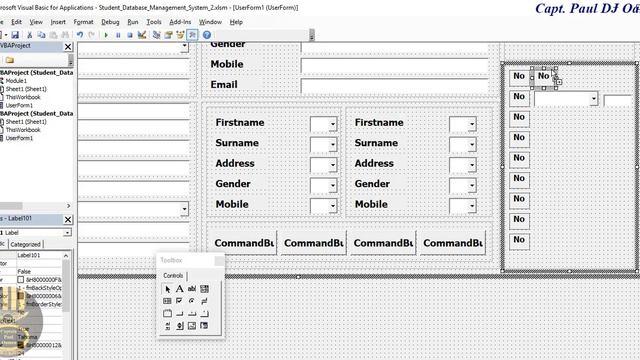This screenshot has width=640, height=360.
Task: Pick the Label tool (A) in the Toolbox
Action: [180, 289]
